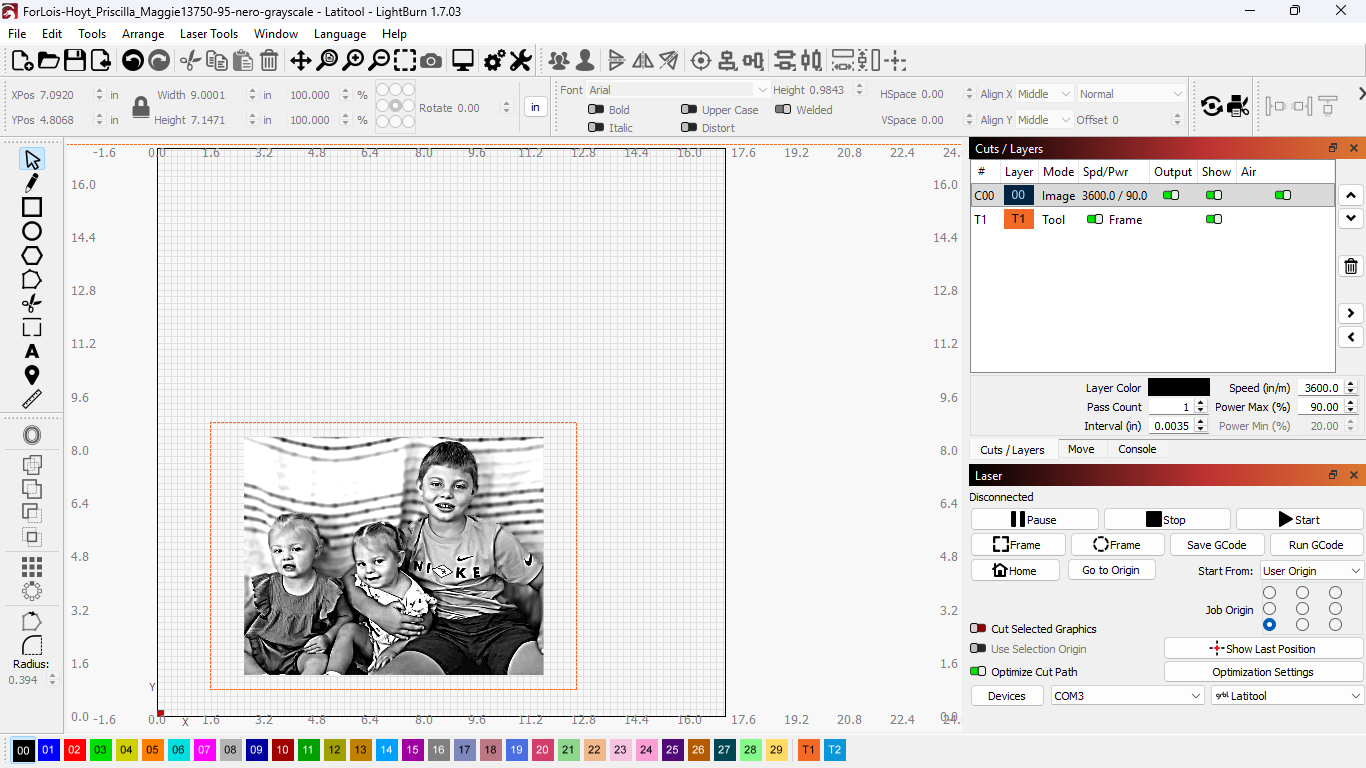Switch to the Console tab
Screen dimensions: 1366x768
tap(1137, 449)
